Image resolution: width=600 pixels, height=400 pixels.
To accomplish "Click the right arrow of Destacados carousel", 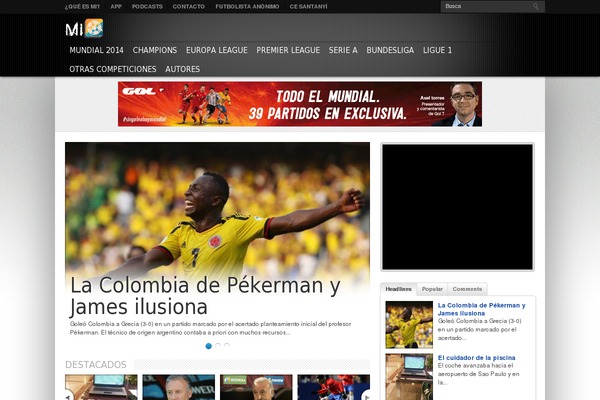I will (x=366, y=396).
